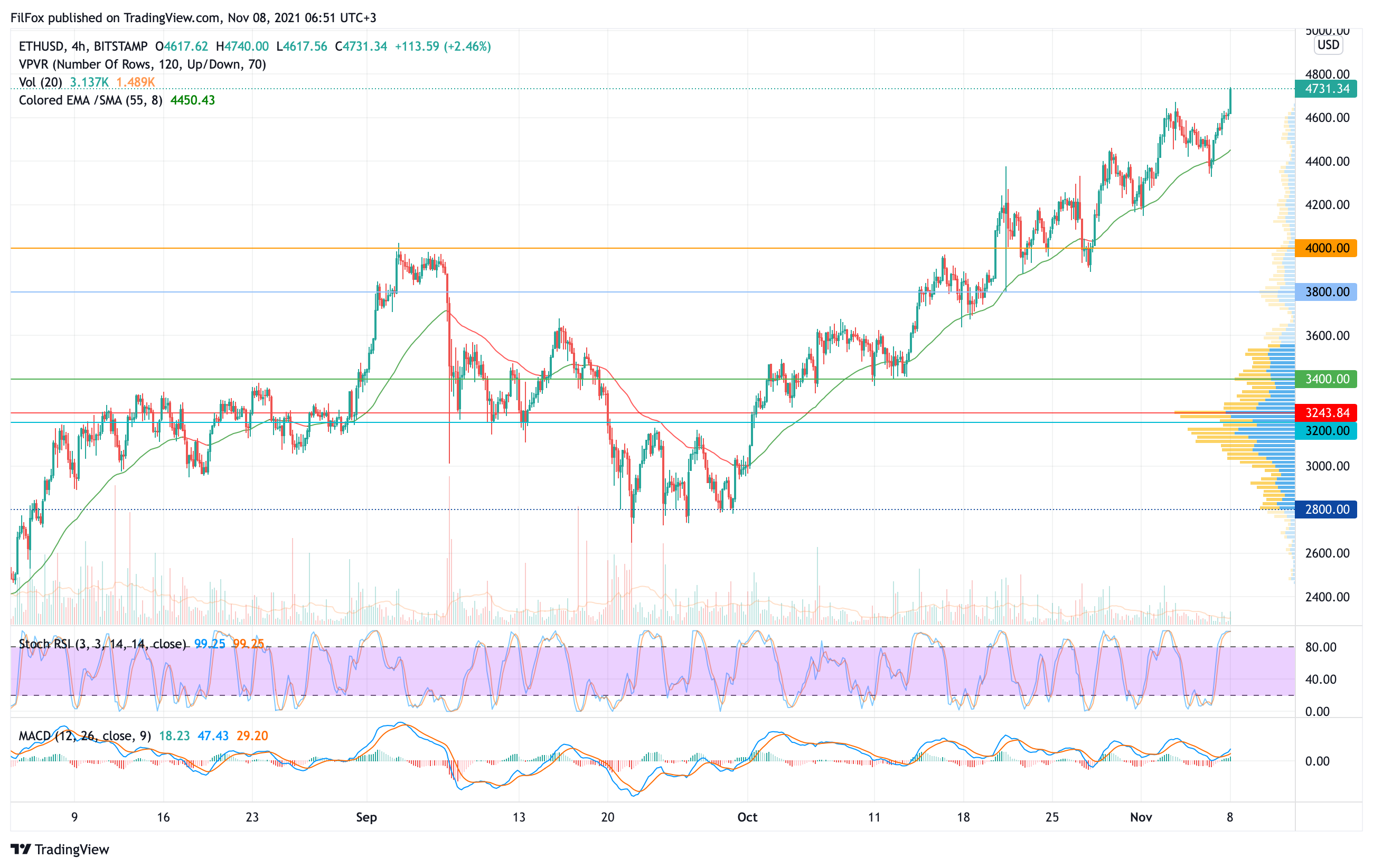
Task: Click the red 3243.84 price label
Action: 1326,413
